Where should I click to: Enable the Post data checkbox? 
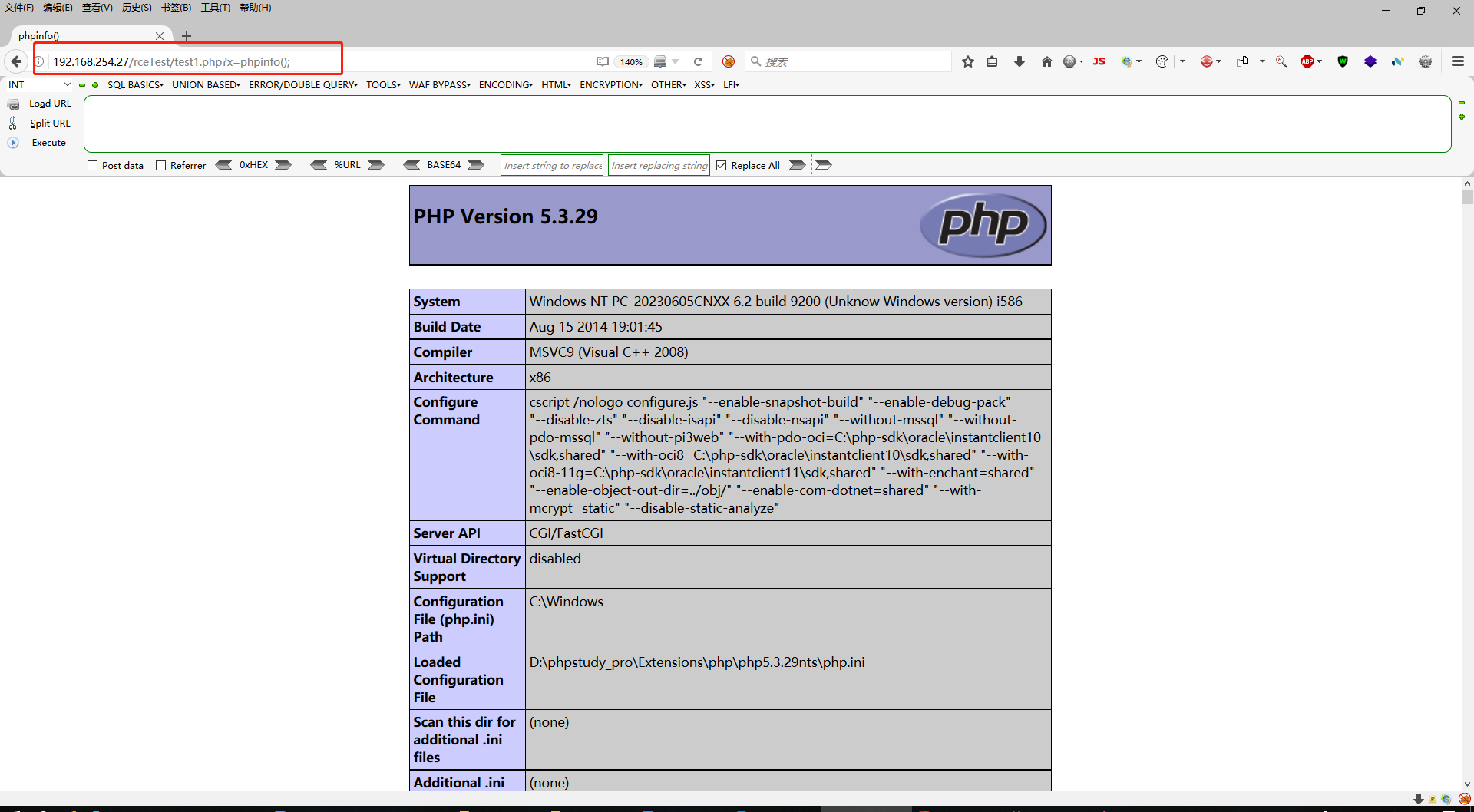[93, 165]
